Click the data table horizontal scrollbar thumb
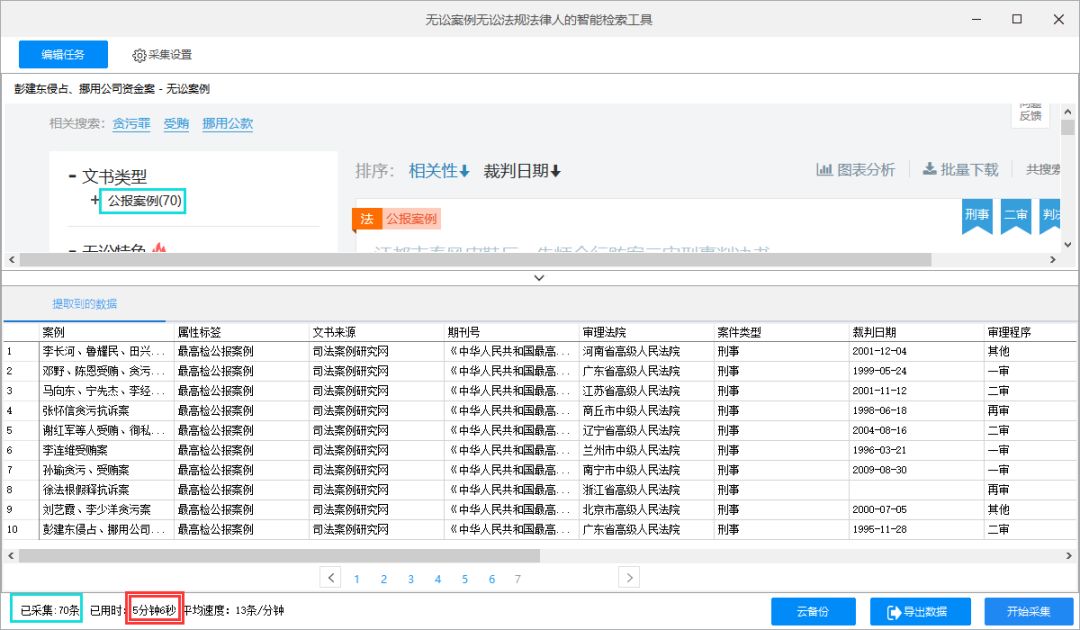Image resolution: width=1080 pixels, height=630 pixels. coord(279,555)
